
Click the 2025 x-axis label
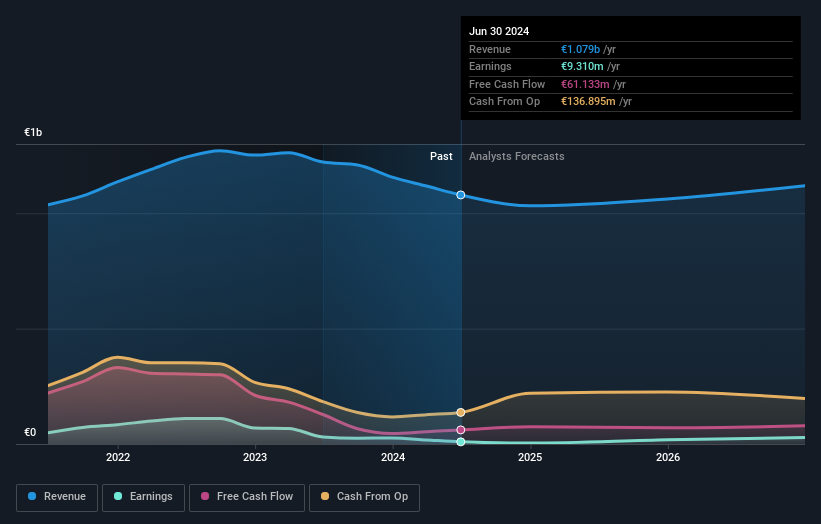[530, 457]
